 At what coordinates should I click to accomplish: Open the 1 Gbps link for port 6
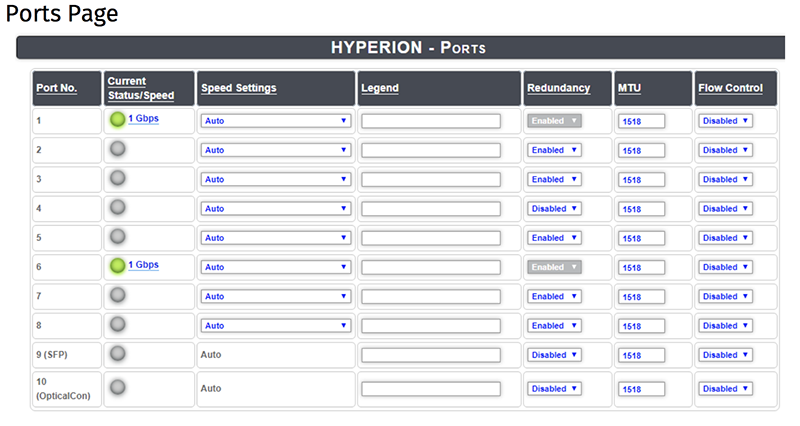click(x=143, y=265)
